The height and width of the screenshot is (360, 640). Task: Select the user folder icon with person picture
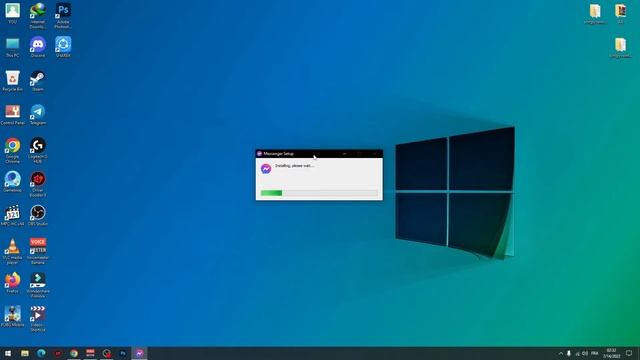(x=12, y=13)
